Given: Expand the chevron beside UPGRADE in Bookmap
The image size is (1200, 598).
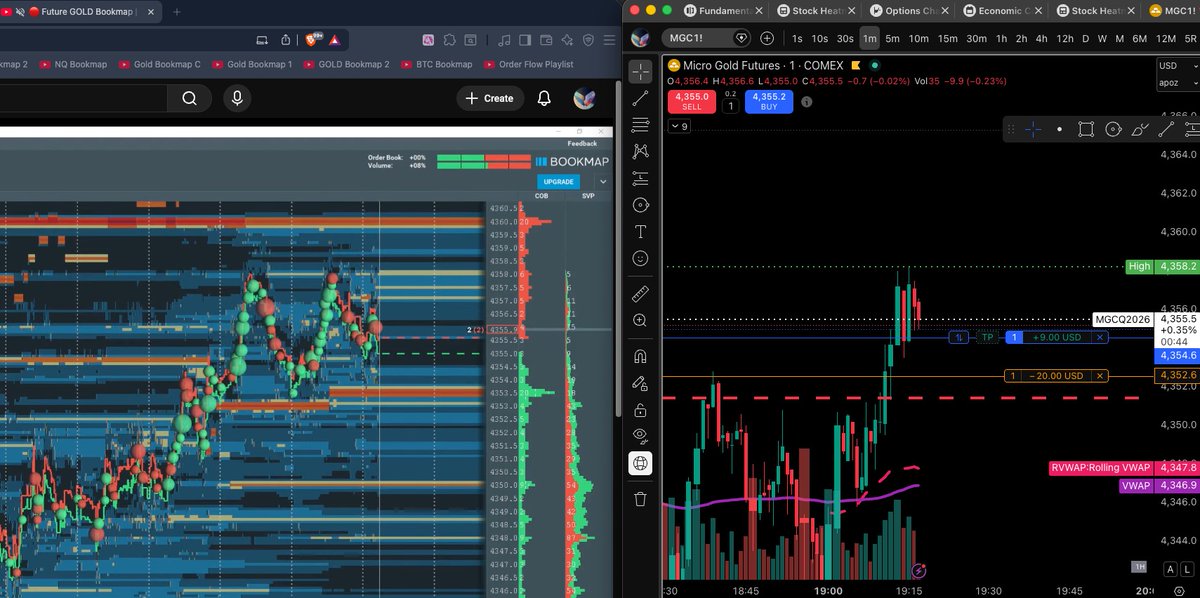Looking at the screenshot, I should (x=603, y=181).
